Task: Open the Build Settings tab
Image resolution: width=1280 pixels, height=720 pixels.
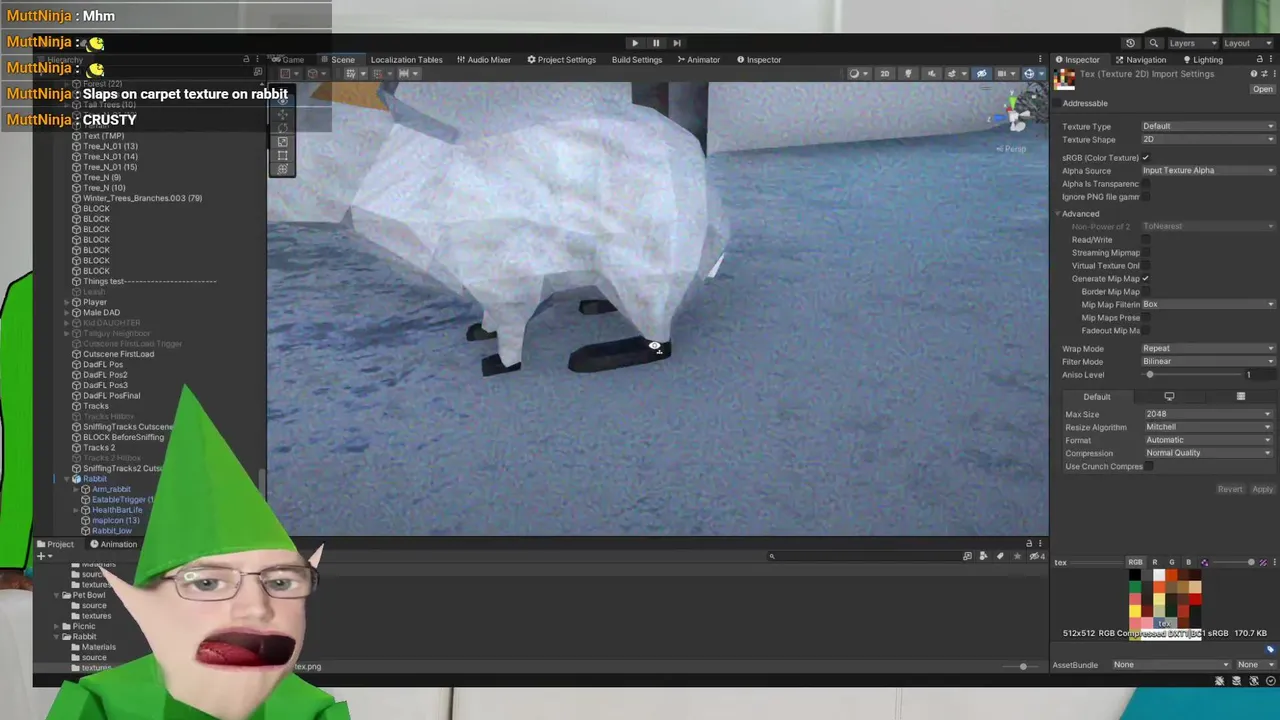Action: coord(637,60)
